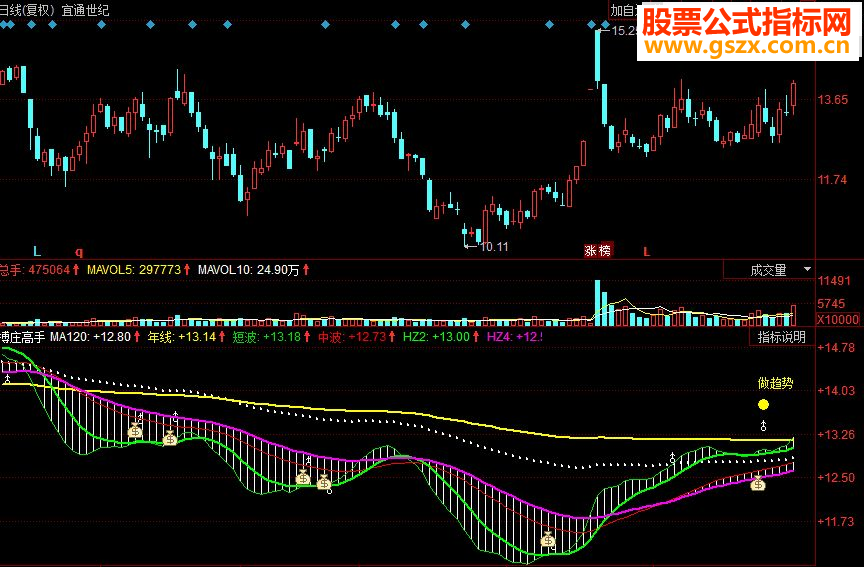The height and width of the screenshot is (567, 864).
Task: Click the cyan L marker below the chart
Action: point(37,252)
